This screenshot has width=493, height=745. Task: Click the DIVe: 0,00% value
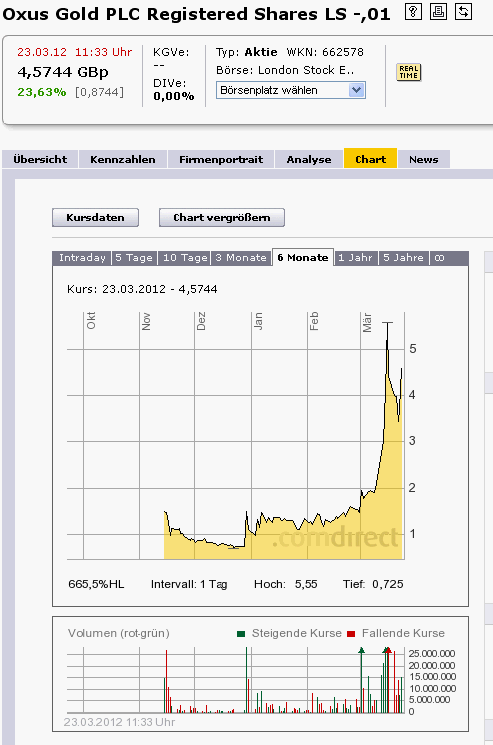point(173,90)
